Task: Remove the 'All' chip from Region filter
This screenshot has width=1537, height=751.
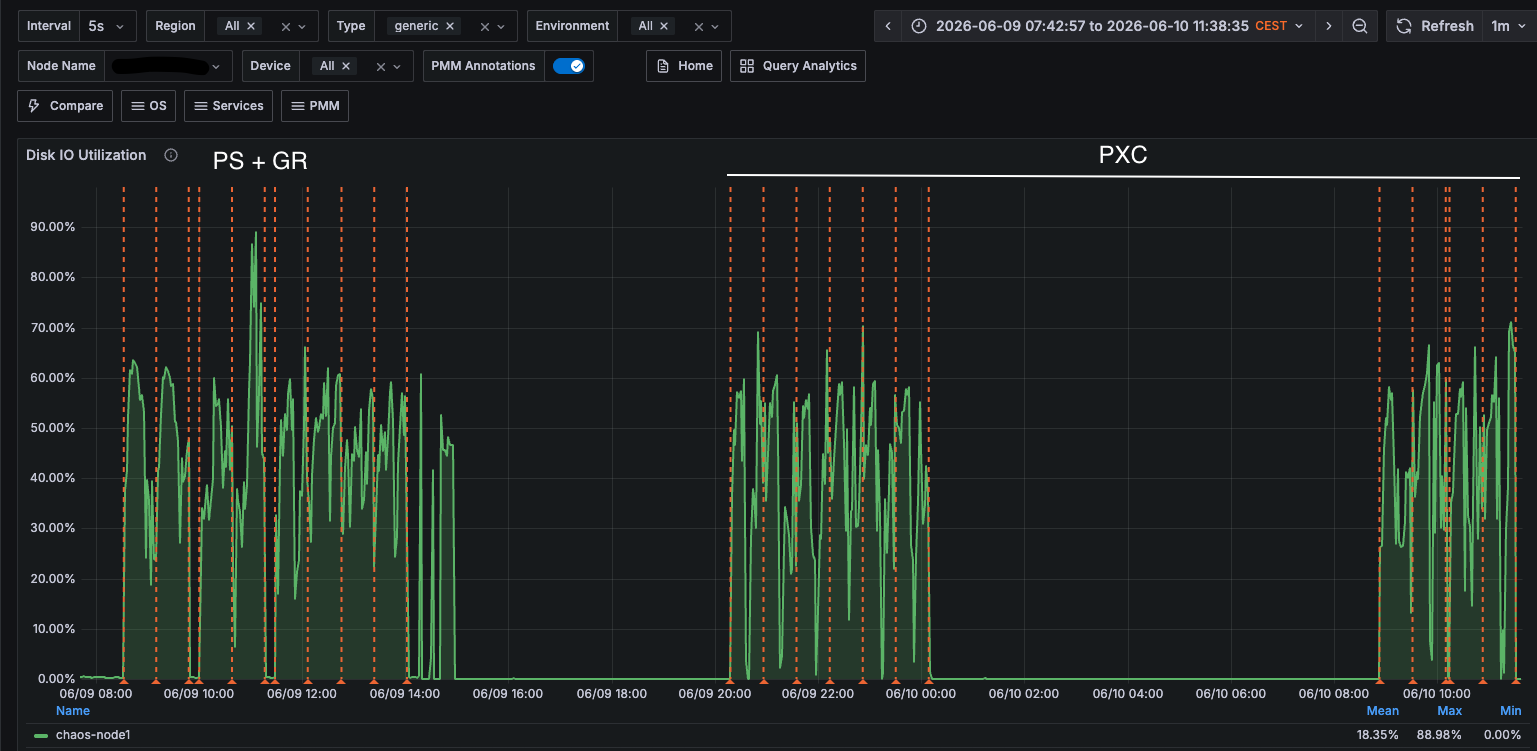Action: pyautogui.click(x=251, y=26)
